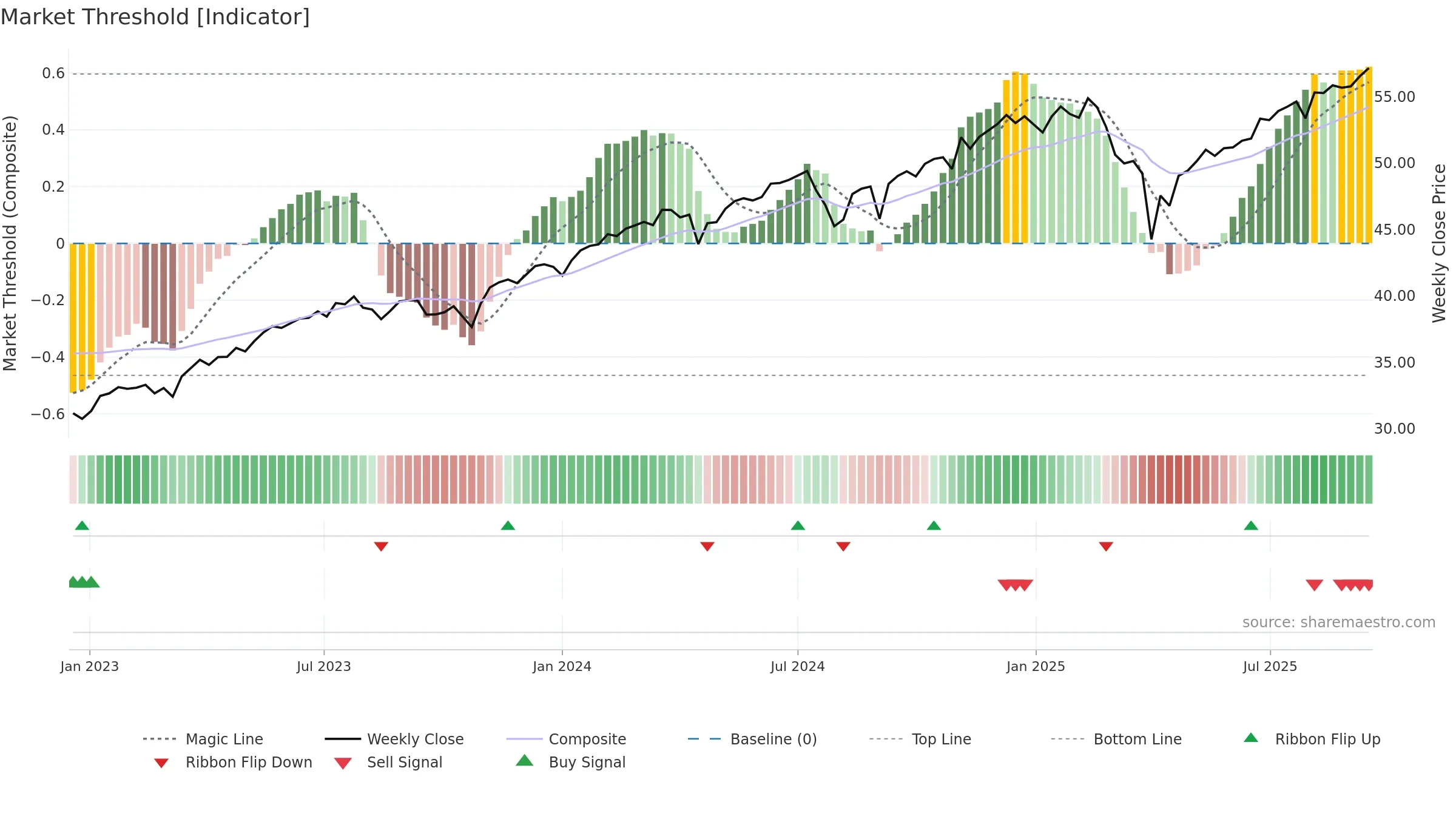Image resolution: width=1456 pixels, height=819 pixels.
Task: Select the '−0.2' left axis tick
Action: coord(48,300)
